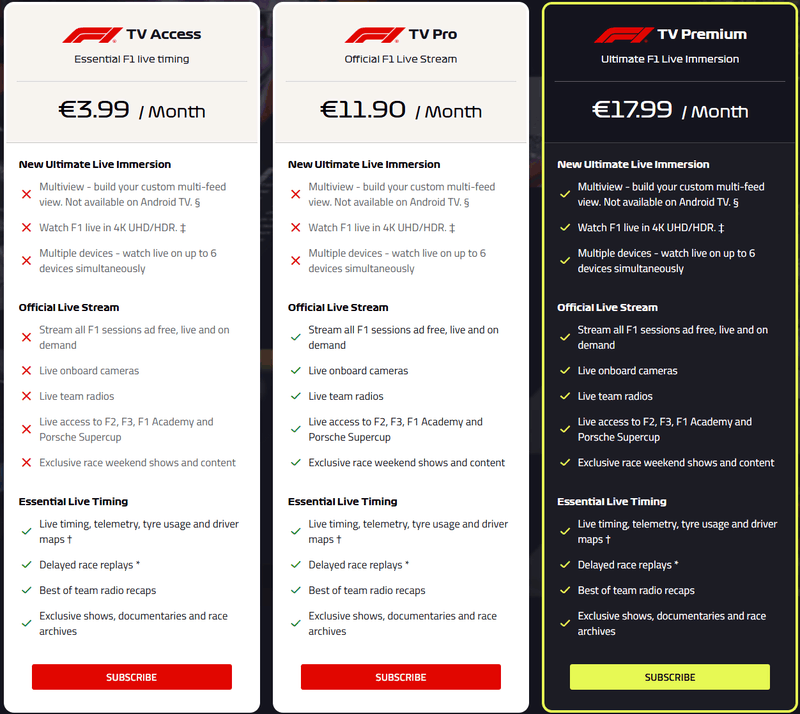Image resolution: width=800 pixels, height=714 pixels.
Task: Click the F1 logo on TV Premium card
Action: pyautogui.click(x=623, y=35)
